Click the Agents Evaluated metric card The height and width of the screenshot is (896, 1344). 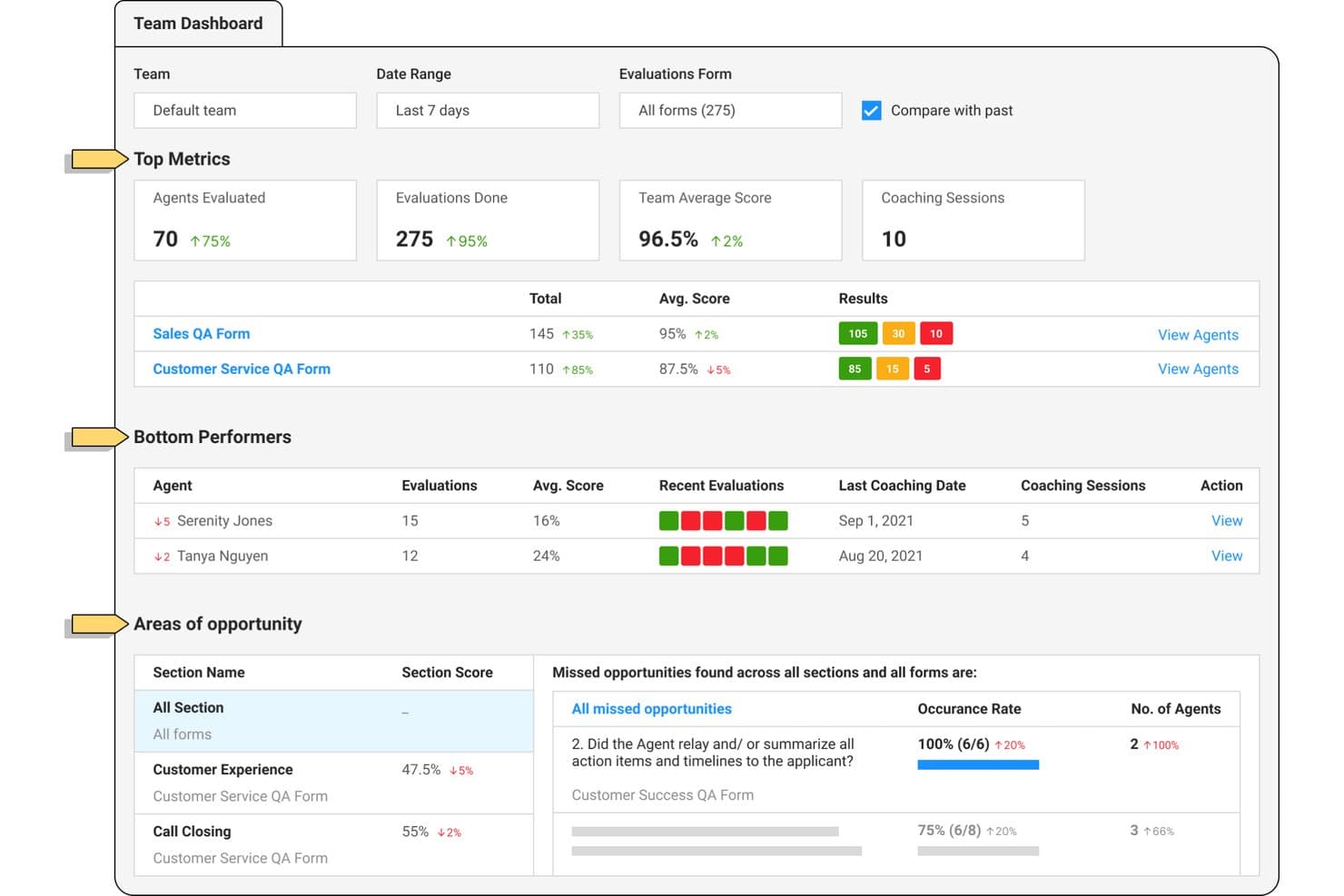pos(245,221)
